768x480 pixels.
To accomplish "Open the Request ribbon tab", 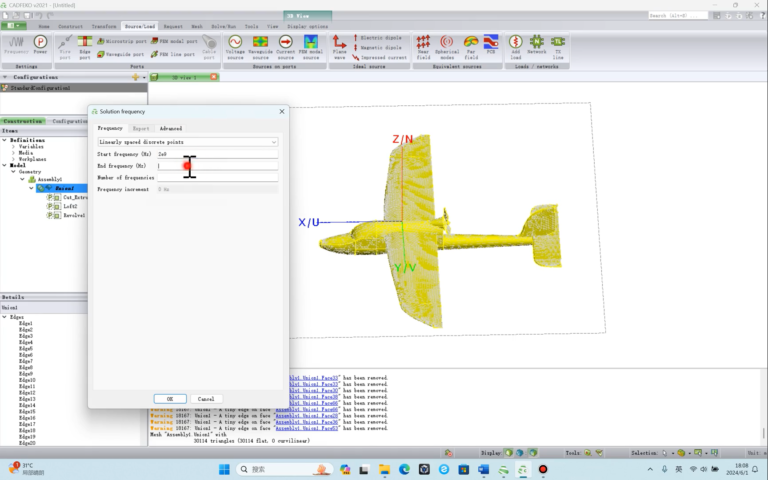I will point(173,26).
